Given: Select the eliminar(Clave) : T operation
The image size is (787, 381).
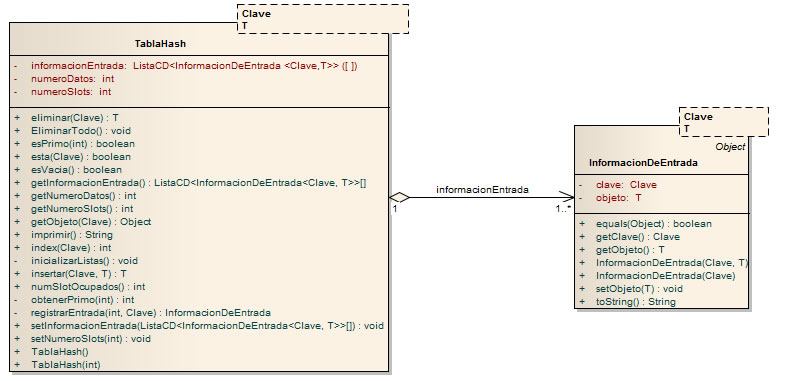Looking at the screenshot, I should [75, 117].
